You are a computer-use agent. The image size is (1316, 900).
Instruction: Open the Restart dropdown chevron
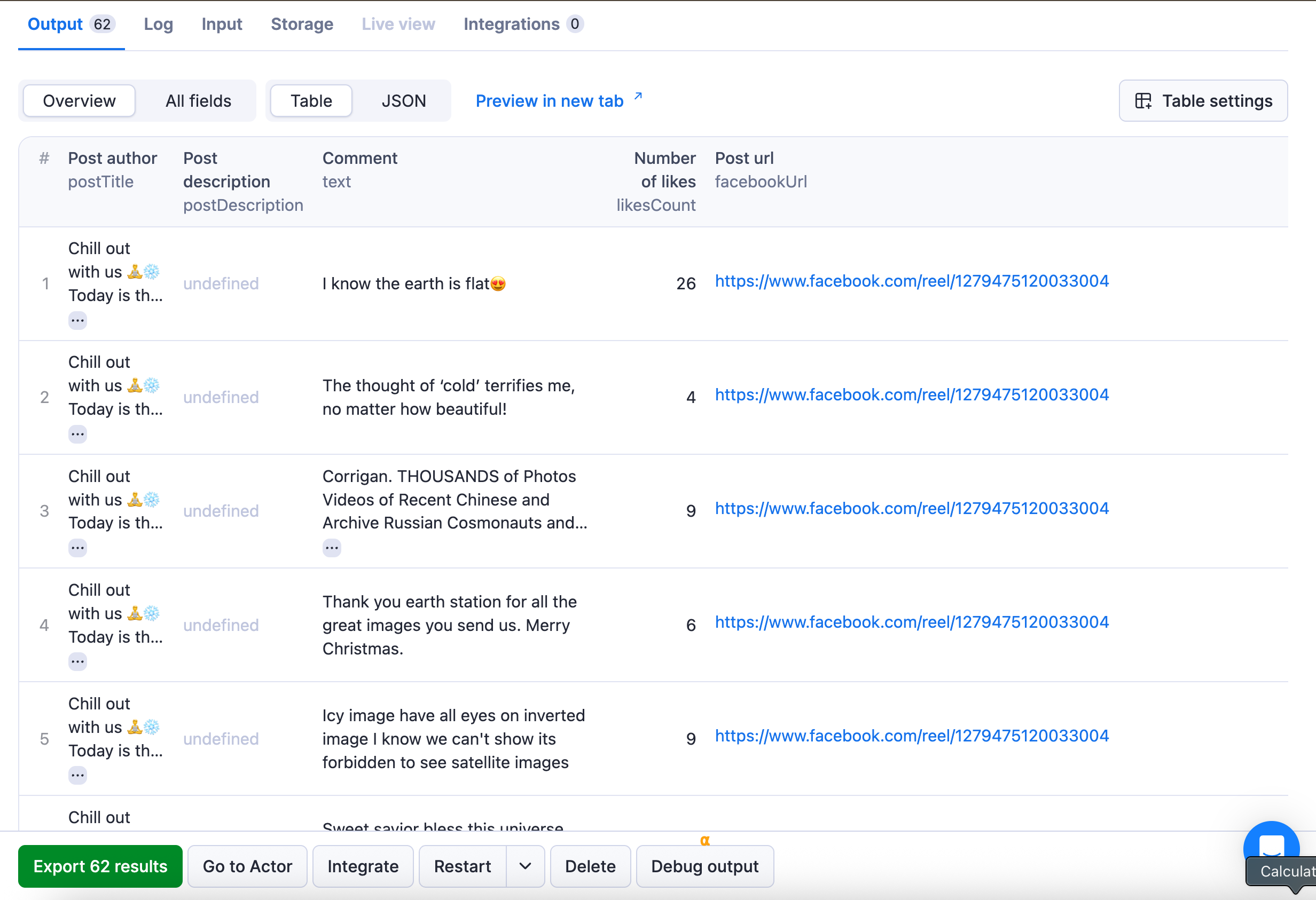(524, 866)
